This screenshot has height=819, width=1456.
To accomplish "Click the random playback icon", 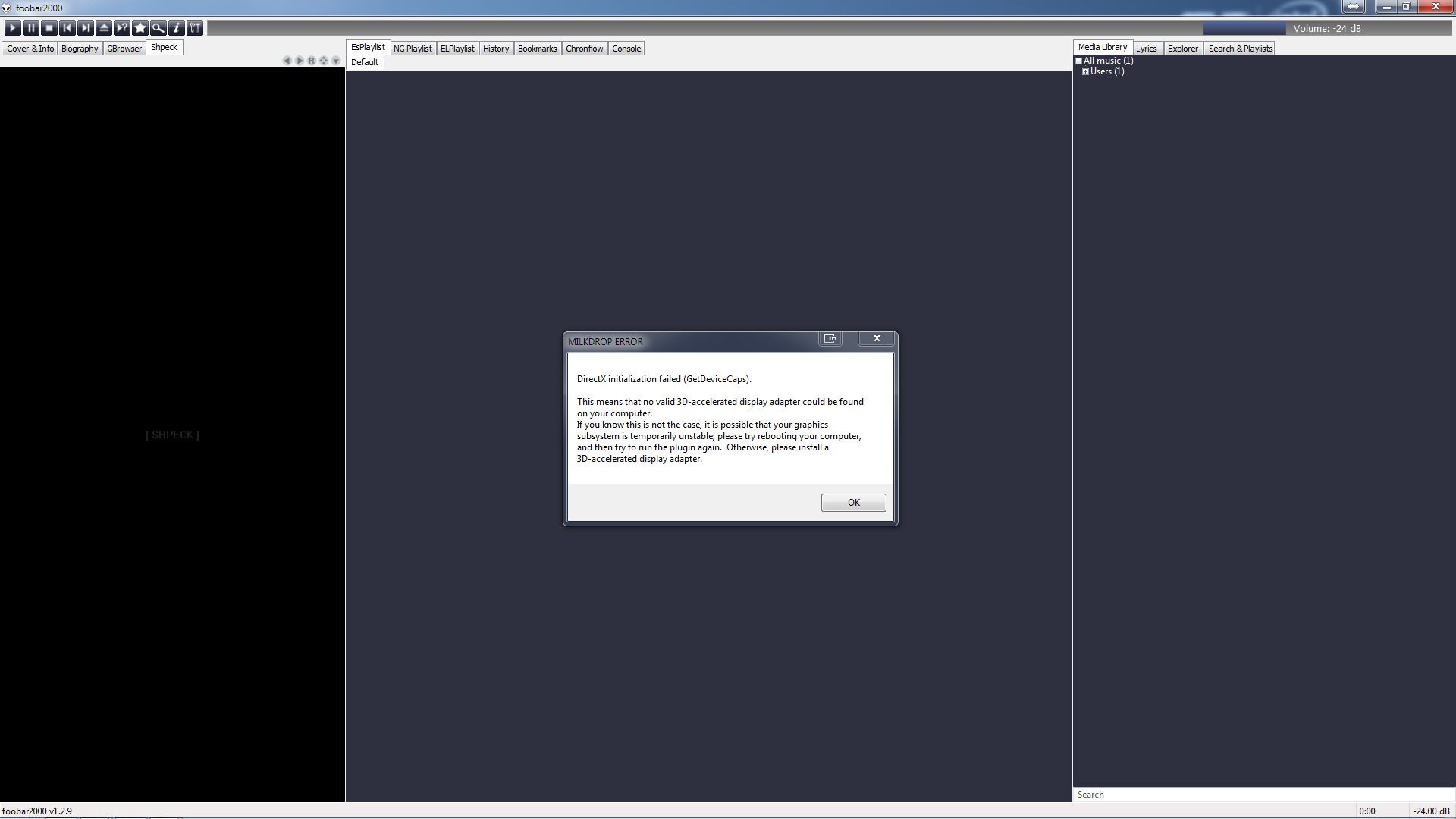I will (122, 28).
